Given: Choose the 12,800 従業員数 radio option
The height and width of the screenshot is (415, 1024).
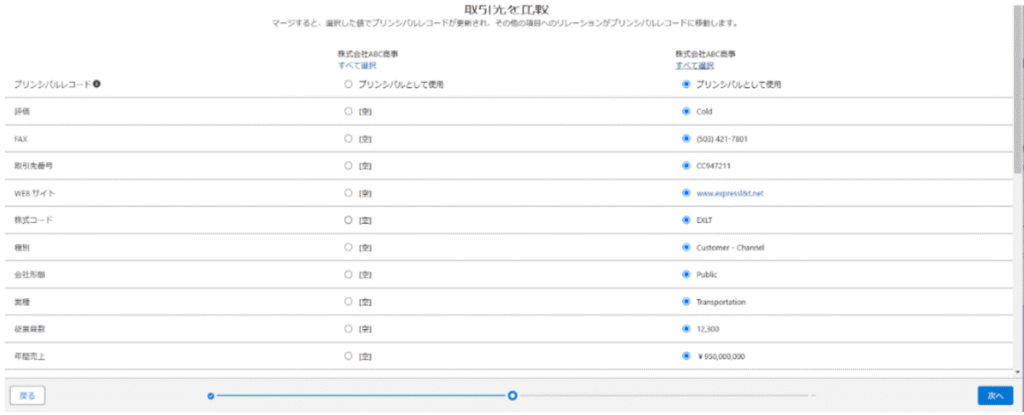Looking at the screenshot, I should pyautogui.click(x=686, y=328).
